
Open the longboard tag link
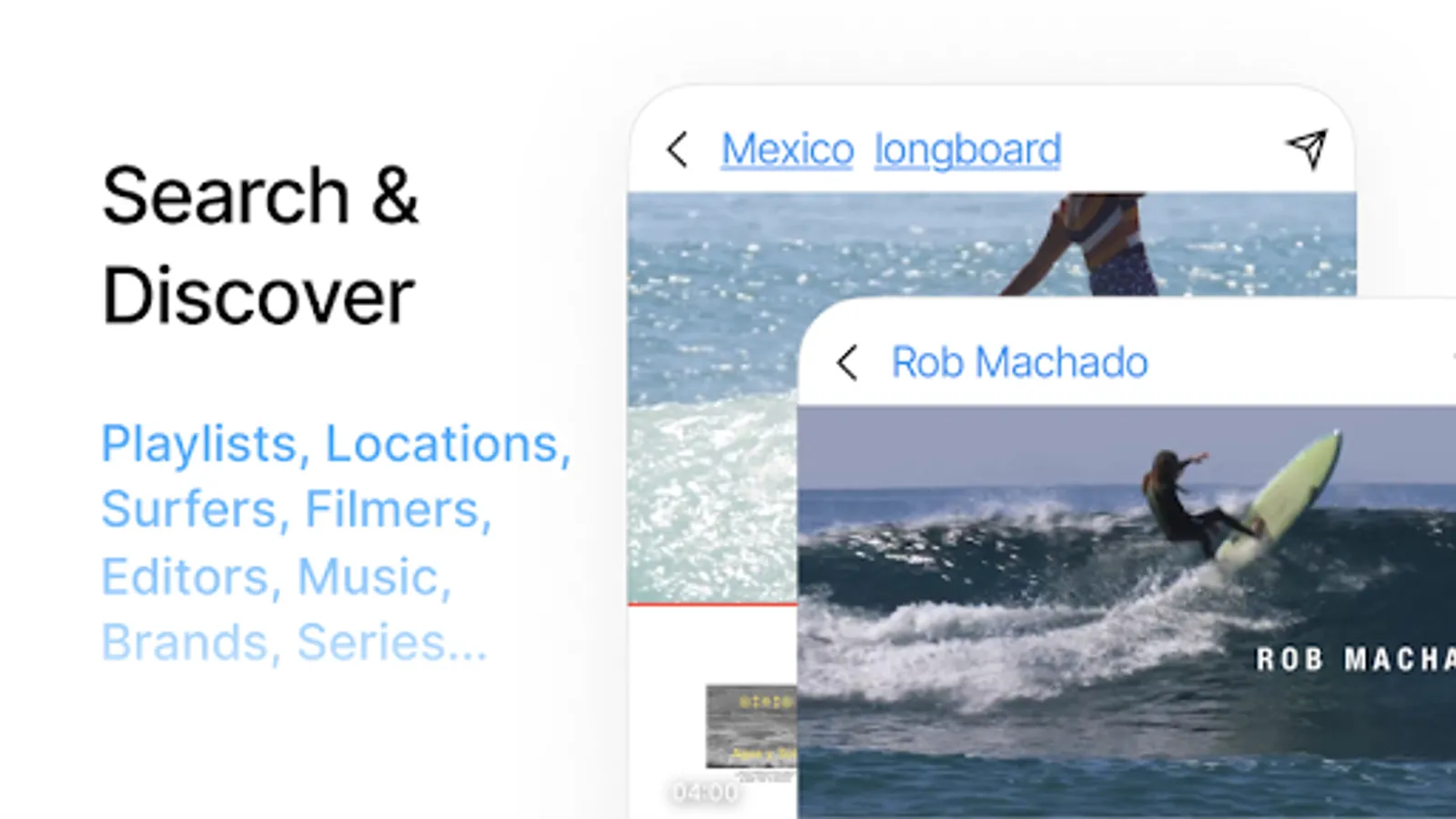click(967, 151)
